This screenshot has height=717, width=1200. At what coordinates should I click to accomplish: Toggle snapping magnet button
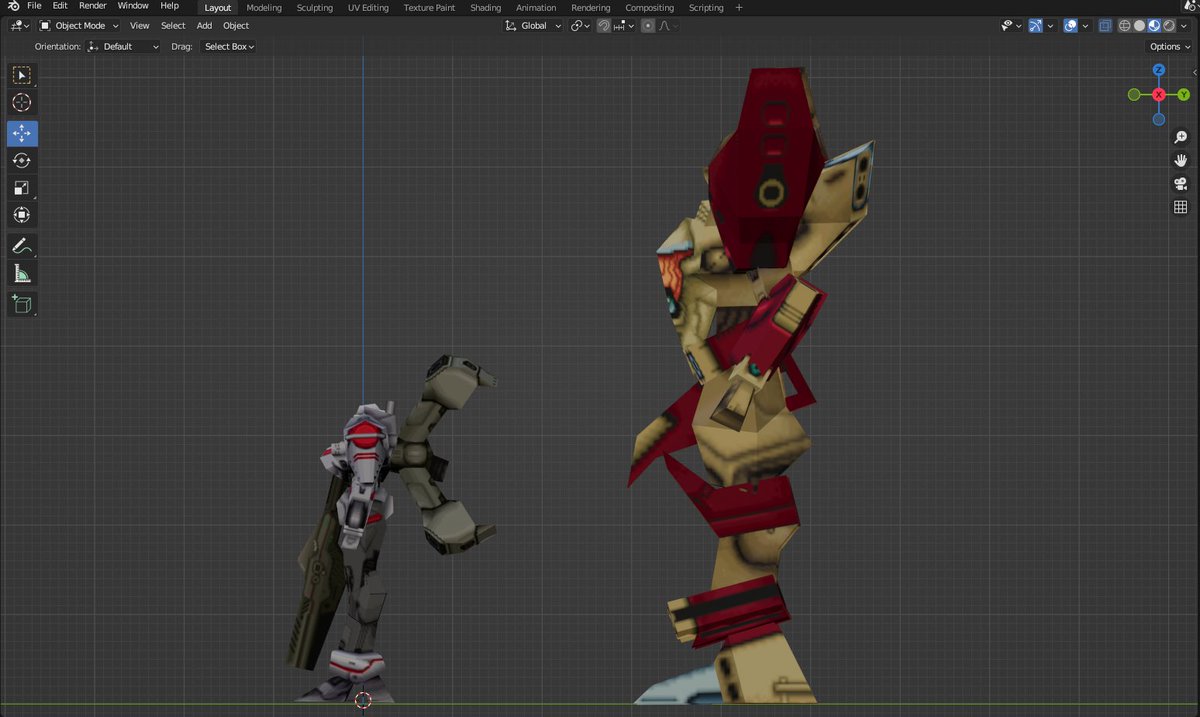tap(604, 26)
